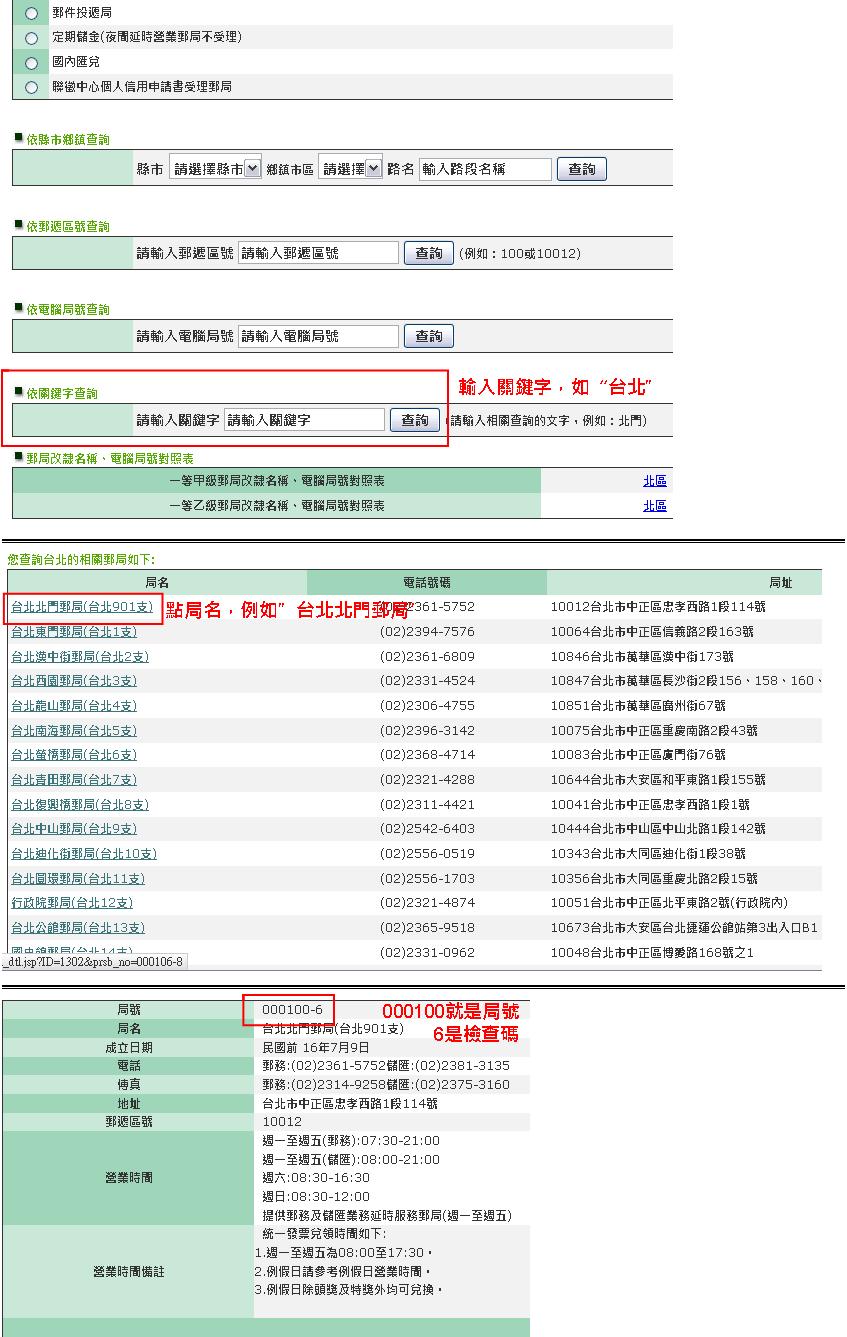Open the 縣市 dropdown list

click(x=215, y=169)
